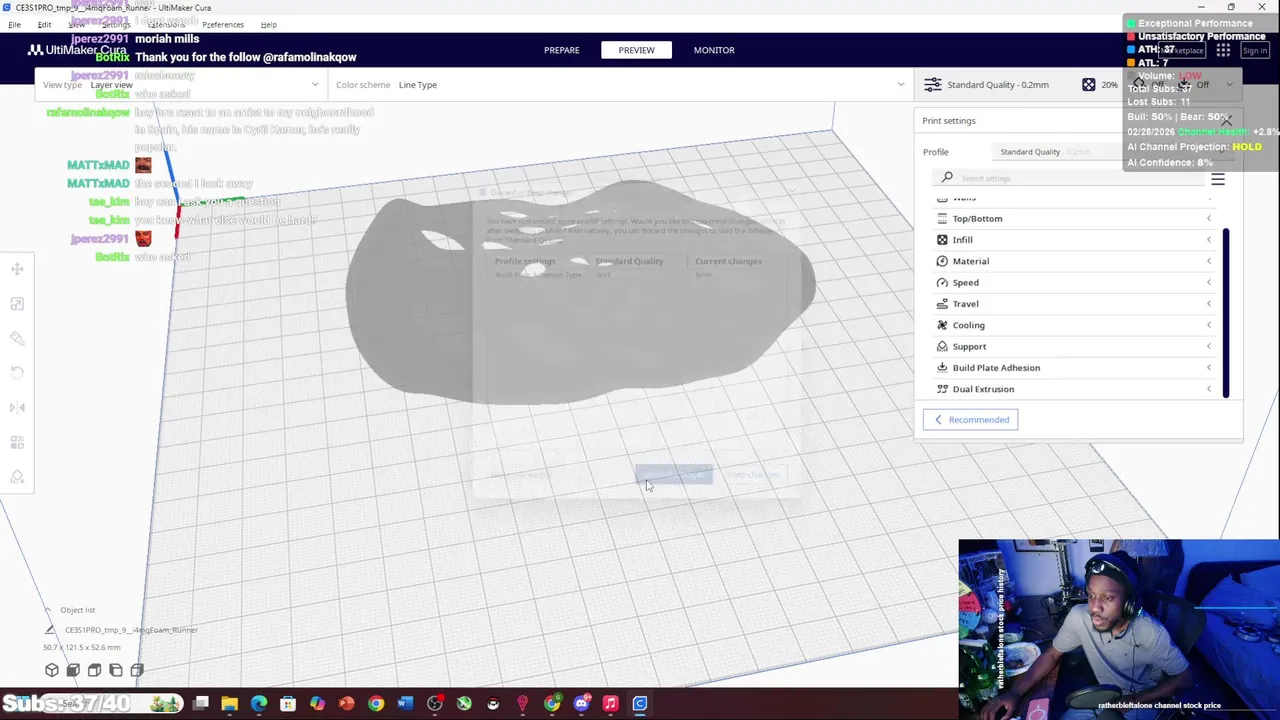Open the settings visibility hamburger menu
The height and width of the screenshot is (720, 1280).
(x=1218, y=179)
